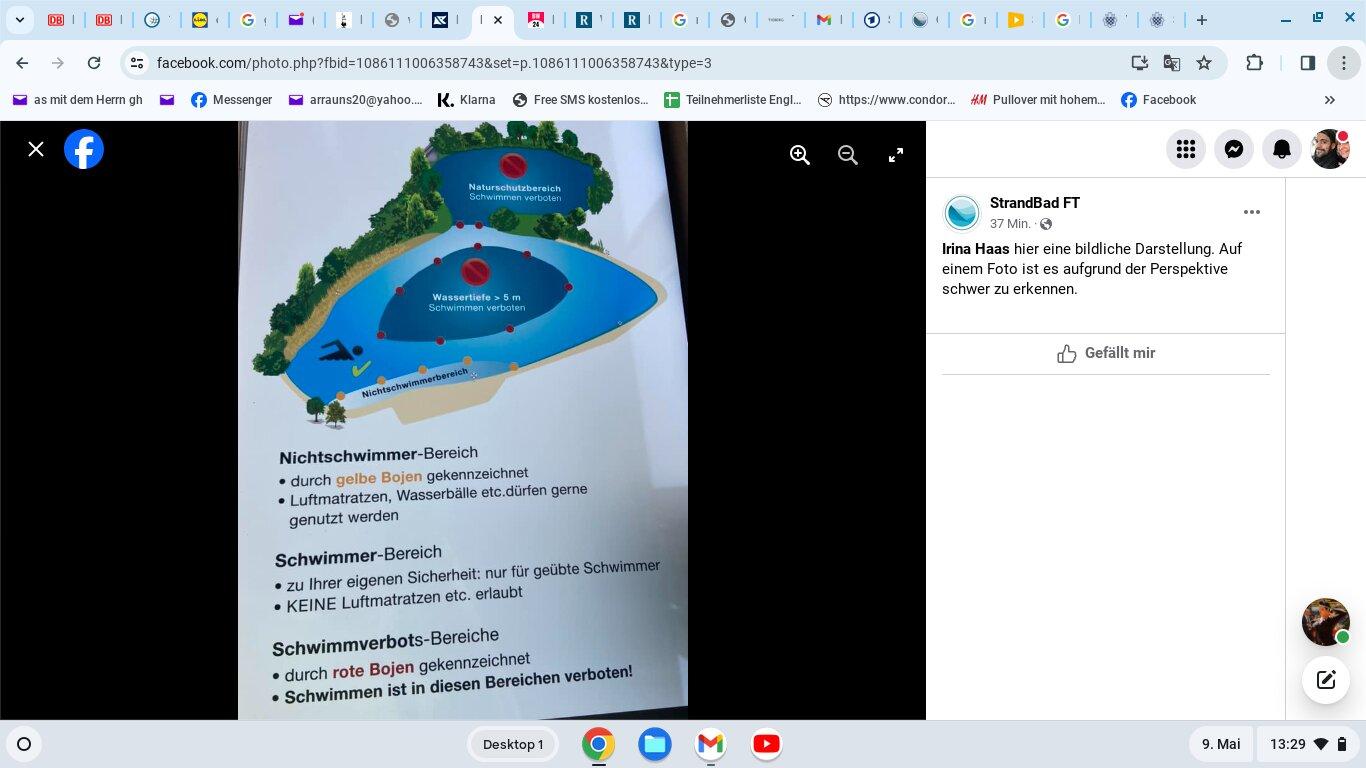This screenshot has width=1366, height=768.
Task: Open Messenger chats icon
Action: point(1234,149)
